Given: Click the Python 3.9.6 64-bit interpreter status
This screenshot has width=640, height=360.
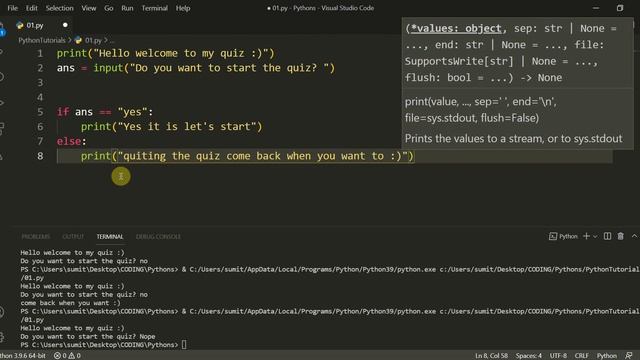Looking at the screenshot, I should (x=23, y=356).
